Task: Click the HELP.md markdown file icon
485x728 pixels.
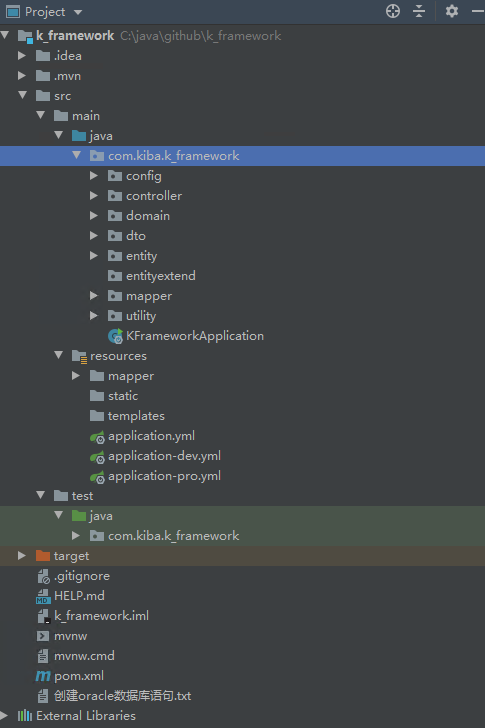Action: click(43, 596)
